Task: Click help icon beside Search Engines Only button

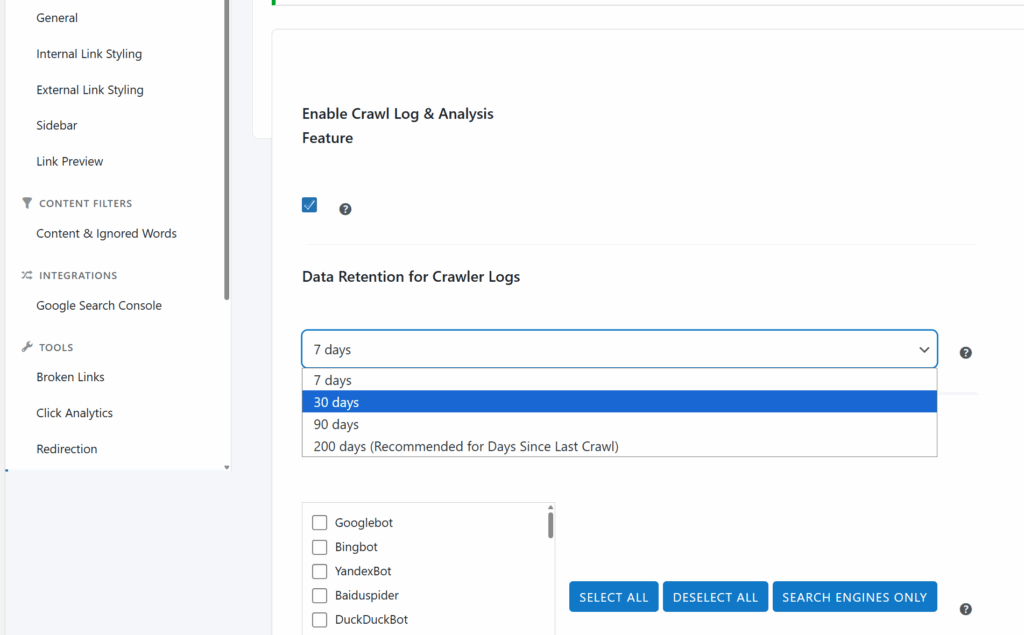Action: coord(965,609)
